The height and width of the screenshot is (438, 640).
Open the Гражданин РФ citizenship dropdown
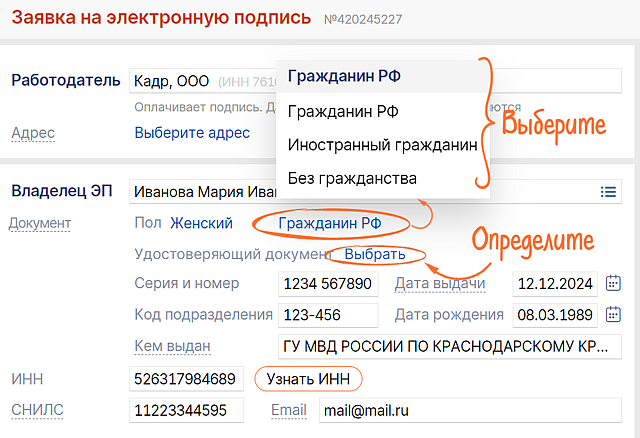[330, 223]
